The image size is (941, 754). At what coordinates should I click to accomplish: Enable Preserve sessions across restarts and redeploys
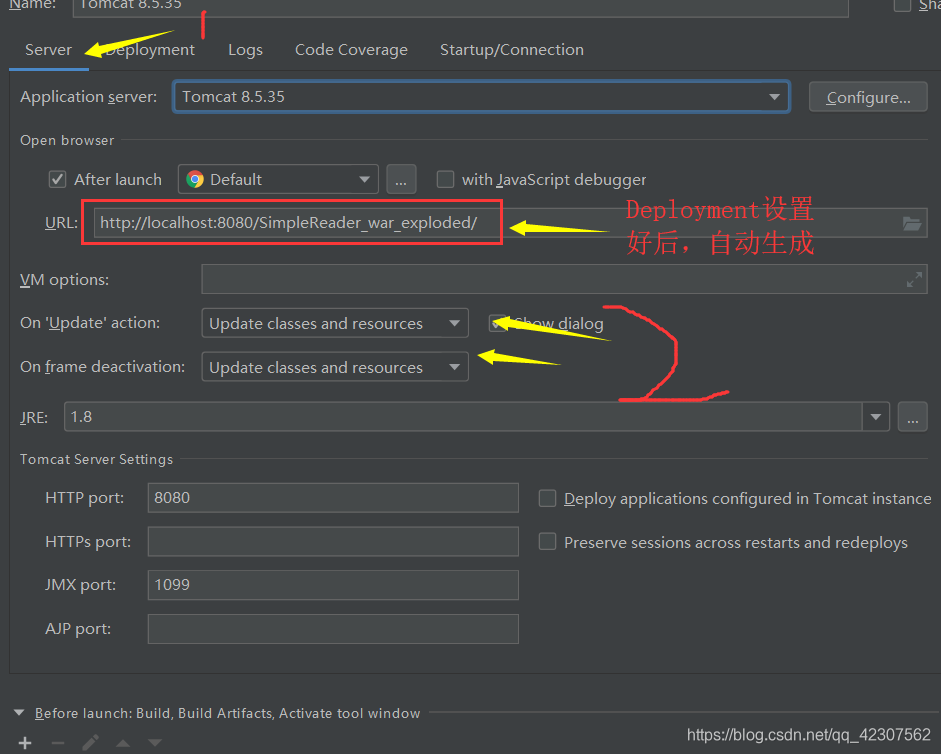pyautogui.click(x=547, y=541)
